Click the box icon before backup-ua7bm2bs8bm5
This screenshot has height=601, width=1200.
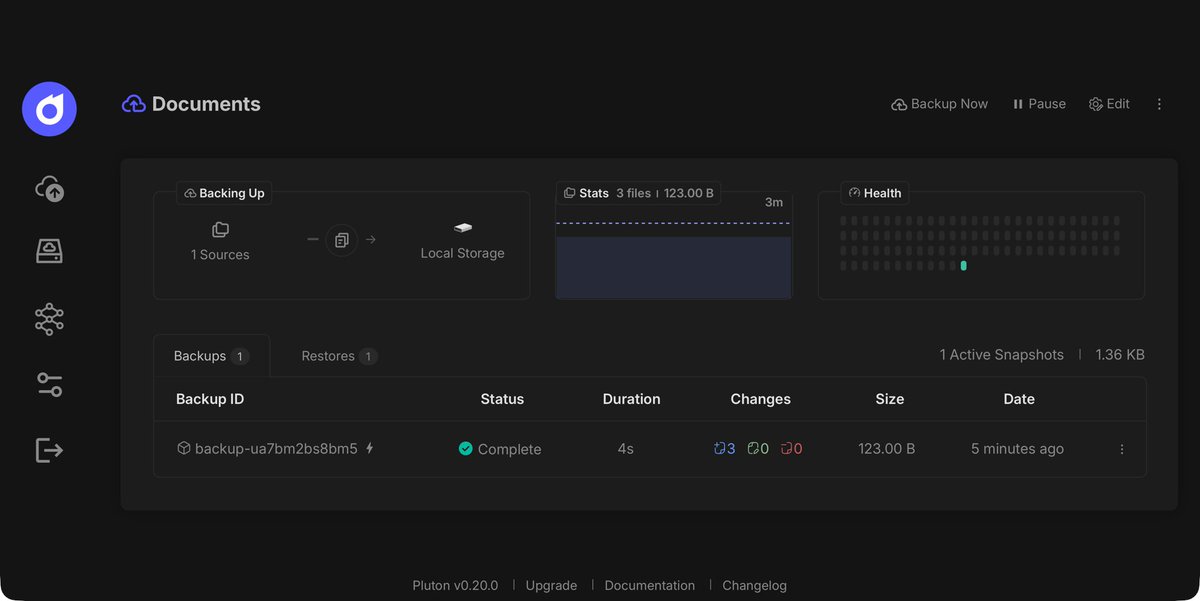pos(183,449)
